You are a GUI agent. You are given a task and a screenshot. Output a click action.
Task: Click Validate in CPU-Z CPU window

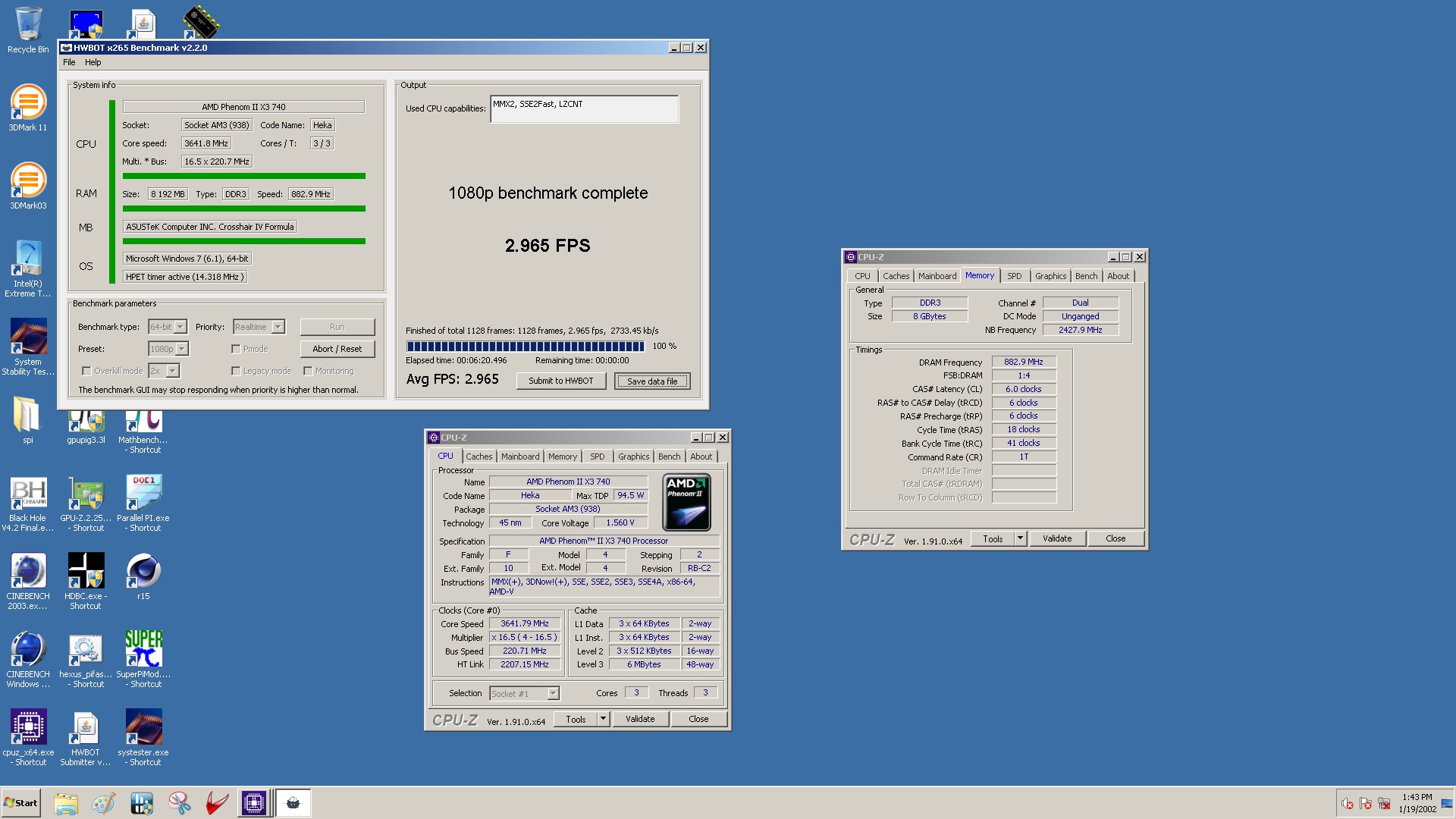point(640,719)
